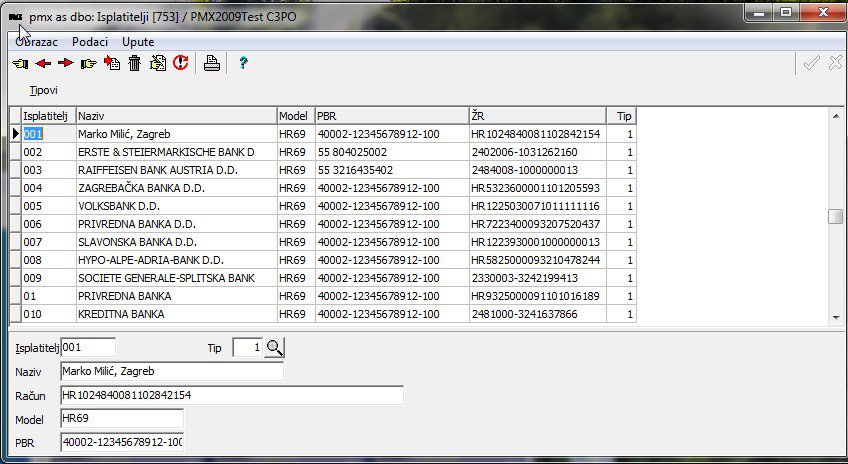Focus the Račun input field
Image resolution: width=848 pixels, height=464 pixels.
(x=232, y=395)
